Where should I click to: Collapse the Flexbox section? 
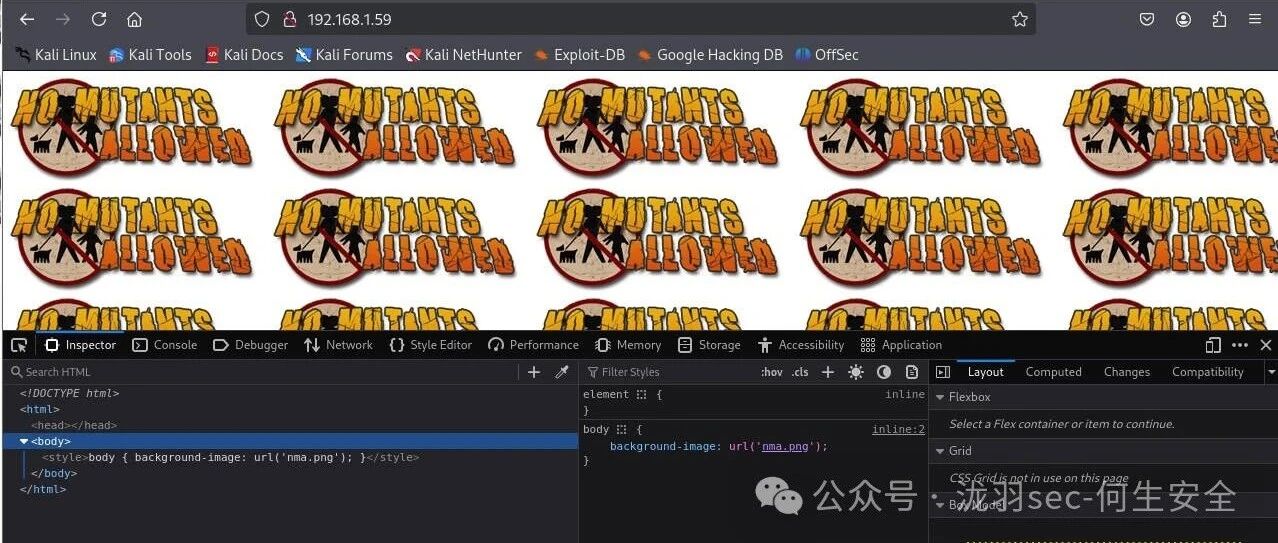click(940, 397)
